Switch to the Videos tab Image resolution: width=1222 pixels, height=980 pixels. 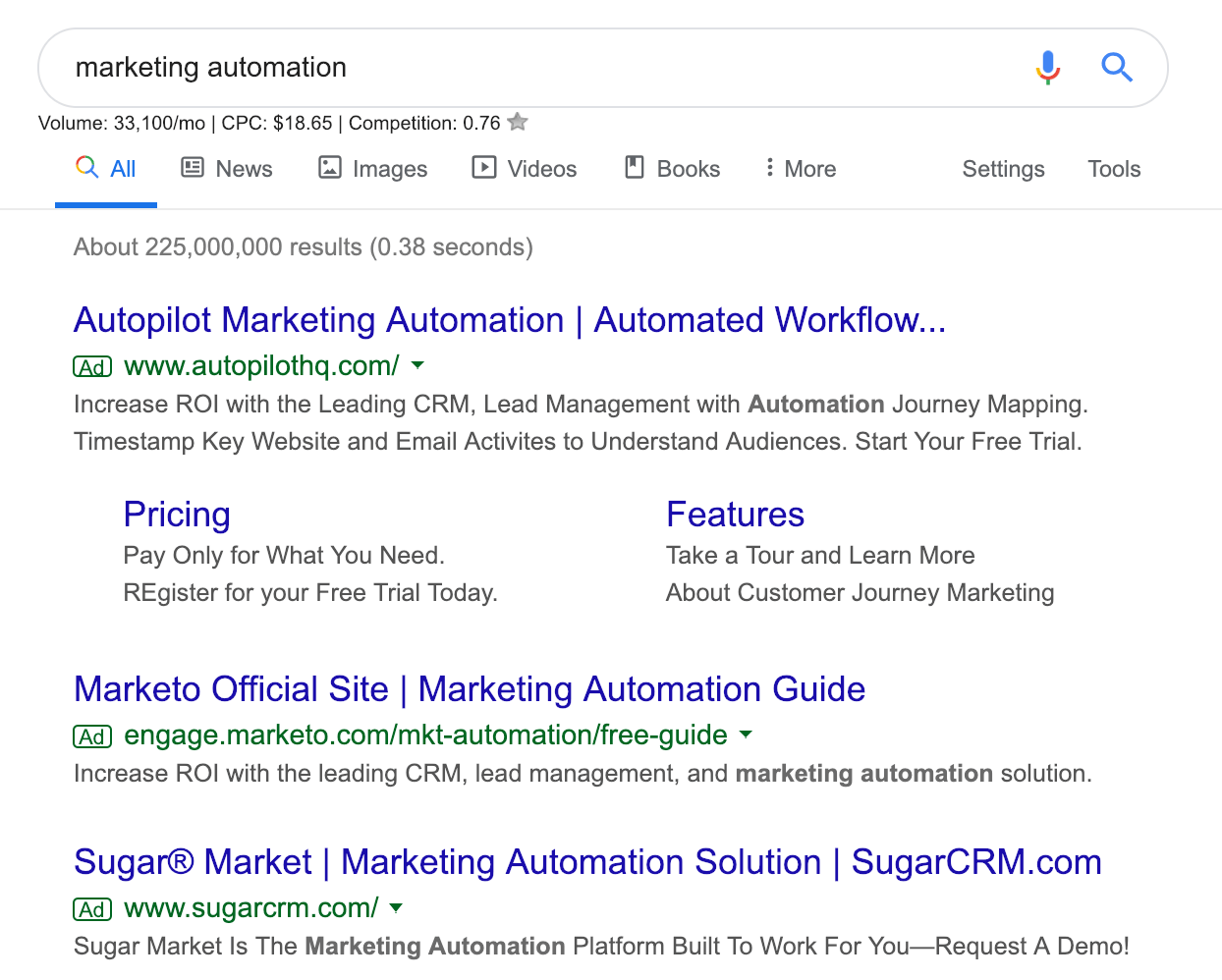[525, 169]
